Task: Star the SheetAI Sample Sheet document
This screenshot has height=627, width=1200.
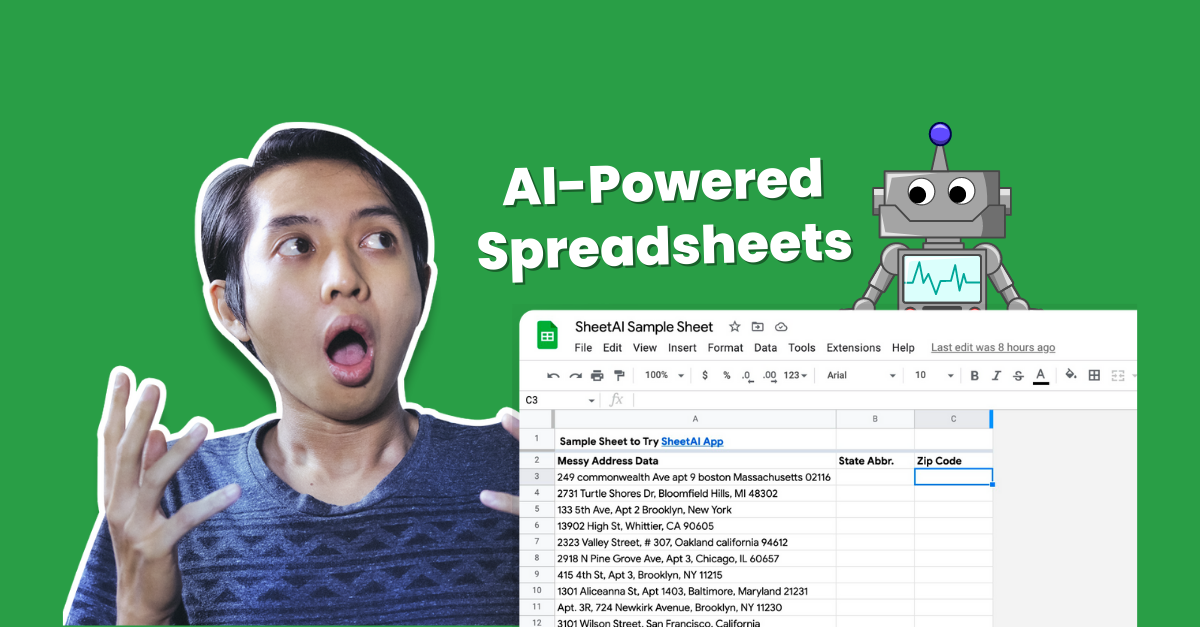Action: [734, 327]
